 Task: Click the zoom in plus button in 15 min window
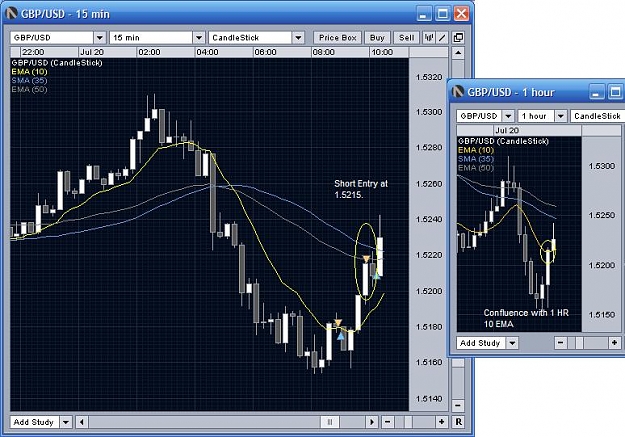441,422
